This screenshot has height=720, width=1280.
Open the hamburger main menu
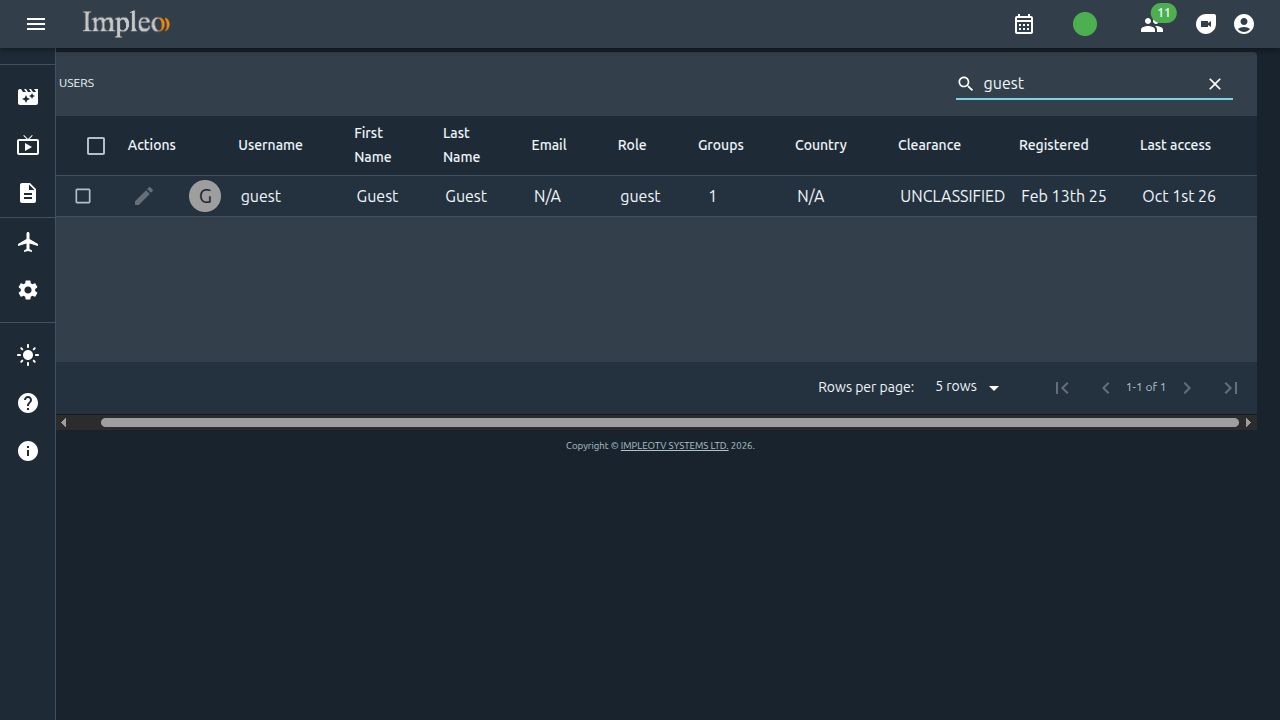coord(36,24)
